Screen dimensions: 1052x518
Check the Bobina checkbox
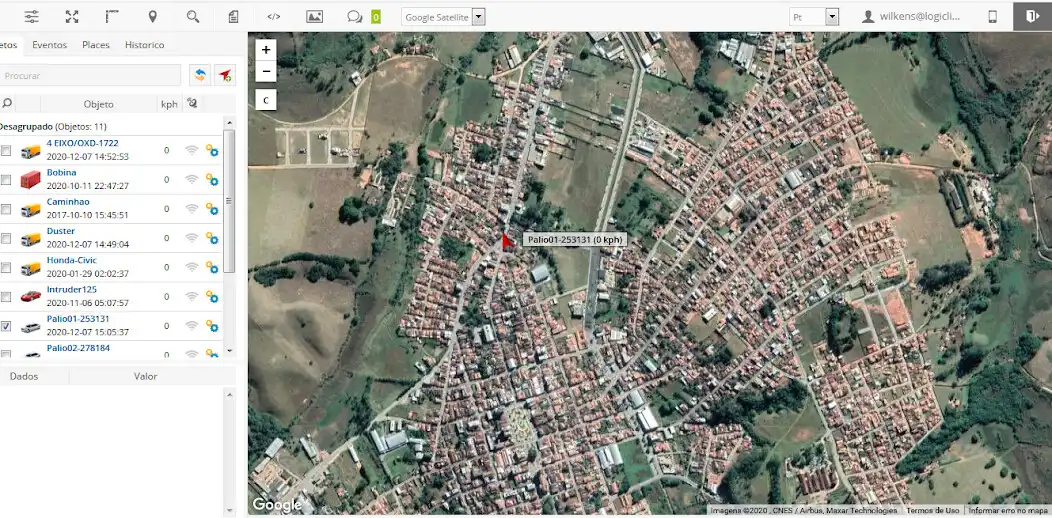[x=6, y=180]
